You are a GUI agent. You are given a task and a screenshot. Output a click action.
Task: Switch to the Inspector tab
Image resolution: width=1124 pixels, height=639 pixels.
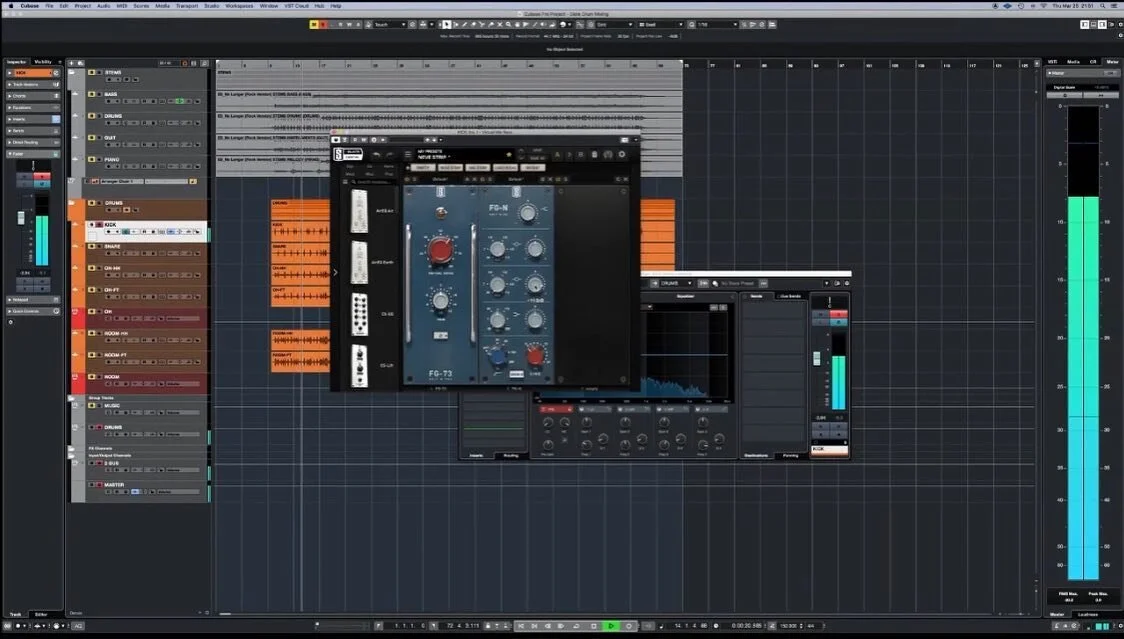click(x=16, y=62)
